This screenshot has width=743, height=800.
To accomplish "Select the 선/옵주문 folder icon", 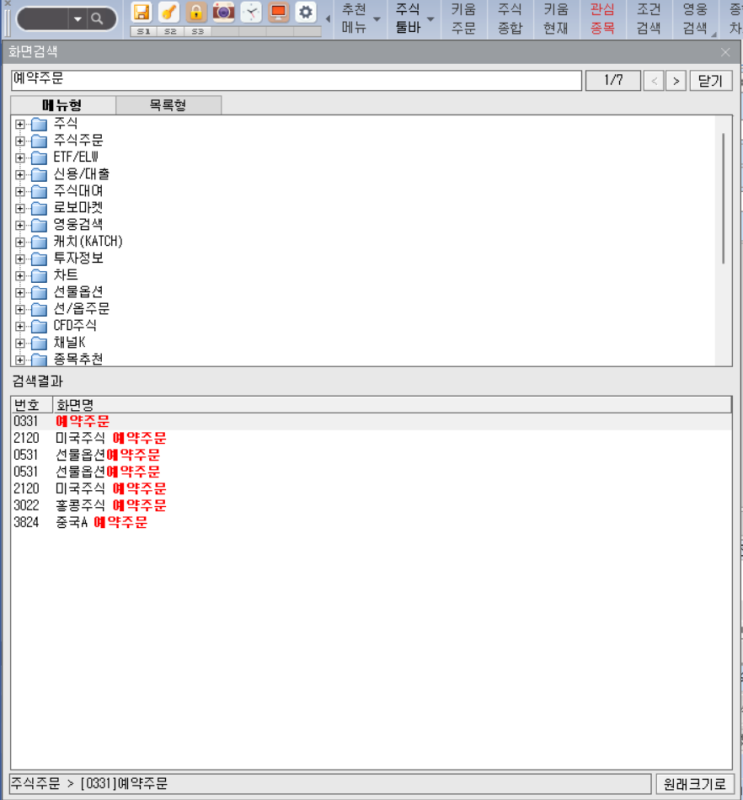I will pos(39,309).
